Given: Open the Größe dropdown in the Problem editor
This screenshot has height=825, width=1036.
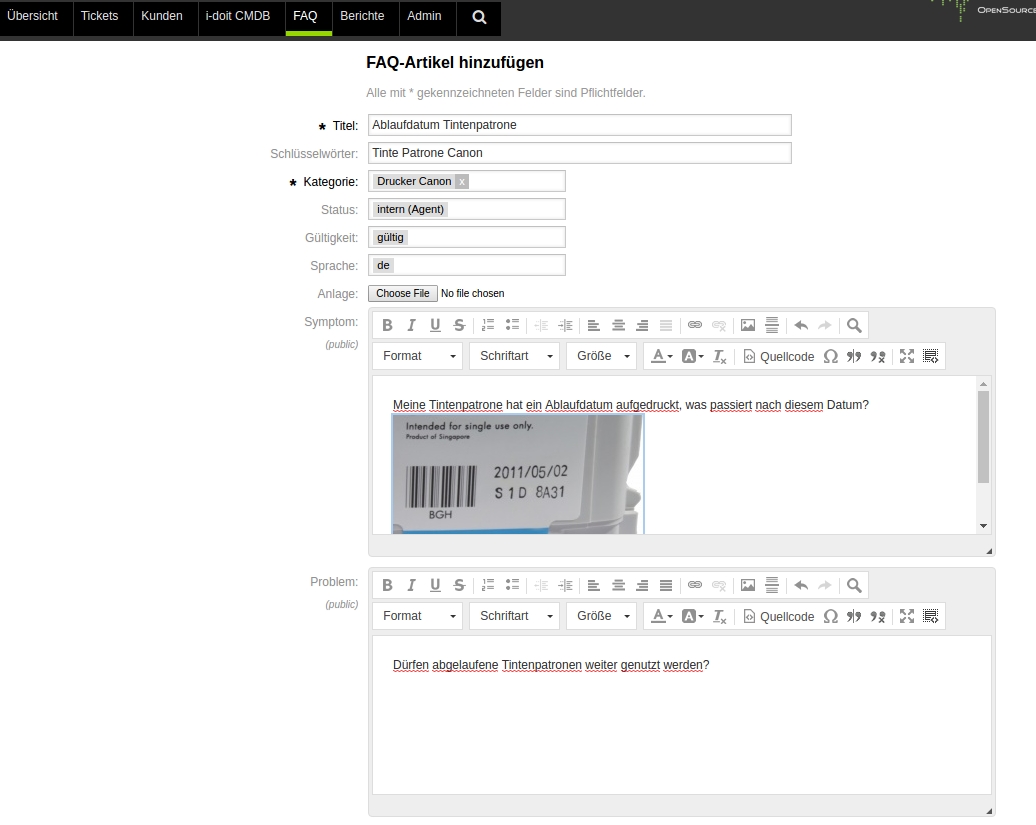Looking at the screenshot, I should point(602,616).
